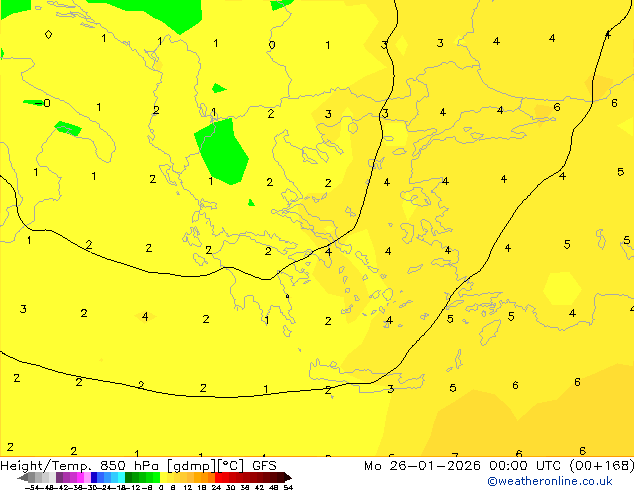Viewport: 634px width, 490px height.
Task: Select the Mo 26-01-2026 00:00 UTC date label
Action: click(x=463, y=466)
